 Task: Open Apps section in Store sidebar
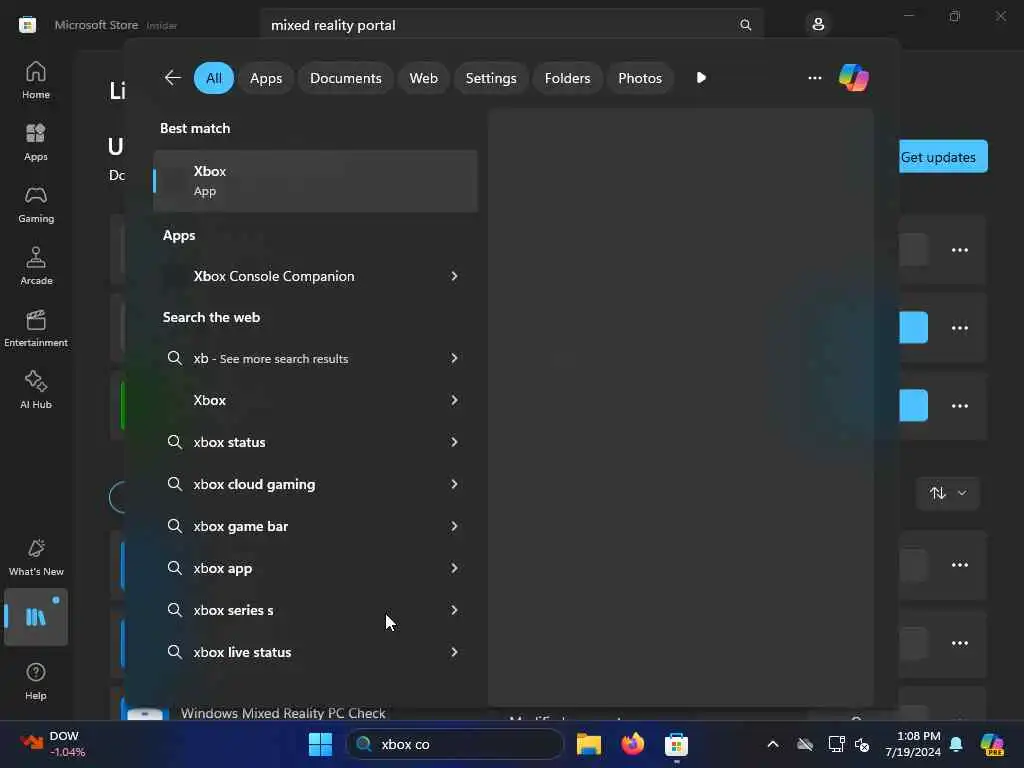click(x=36, y=142)
